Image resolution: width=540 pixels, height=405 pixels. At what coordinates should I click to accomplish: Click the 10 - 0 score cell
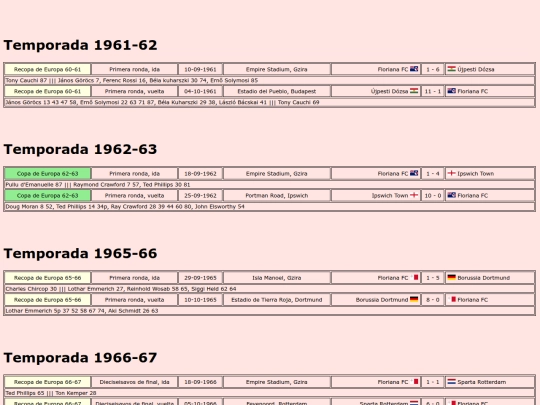tap(433, 196)
